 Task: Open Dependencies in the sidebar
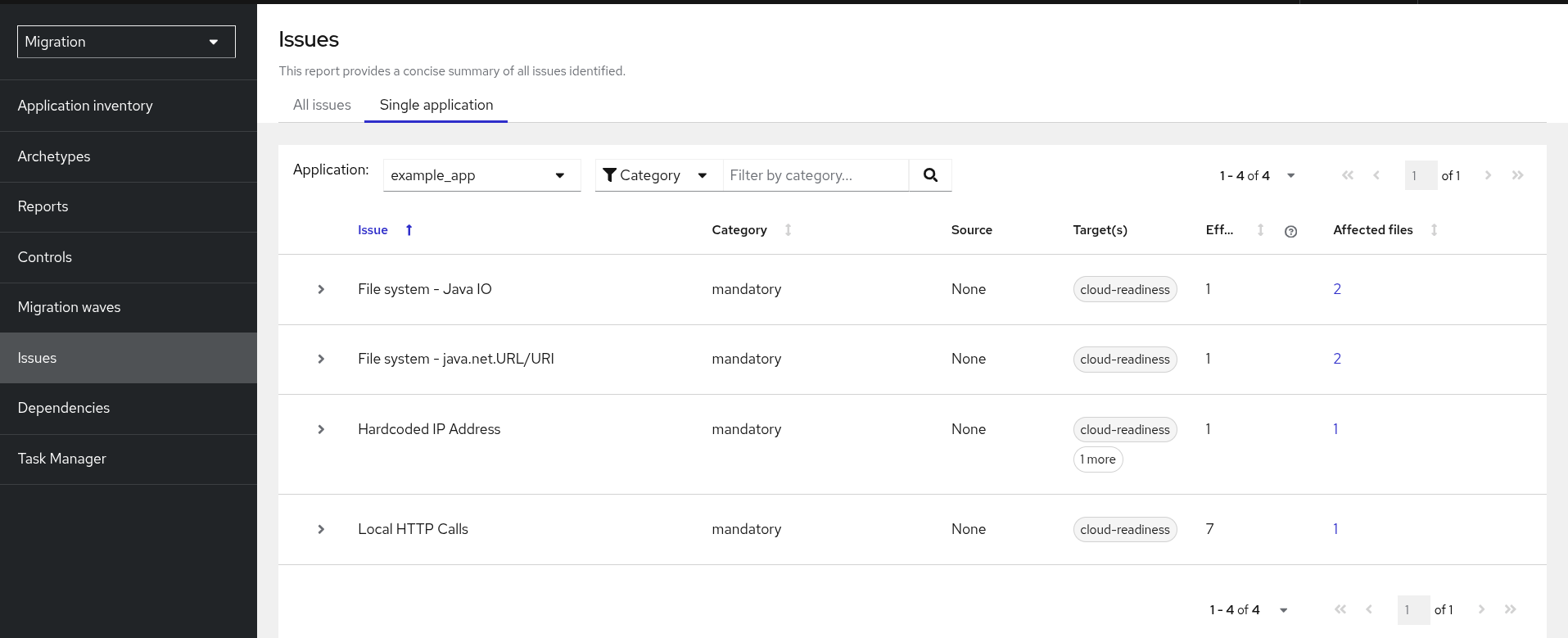(64, 408)
